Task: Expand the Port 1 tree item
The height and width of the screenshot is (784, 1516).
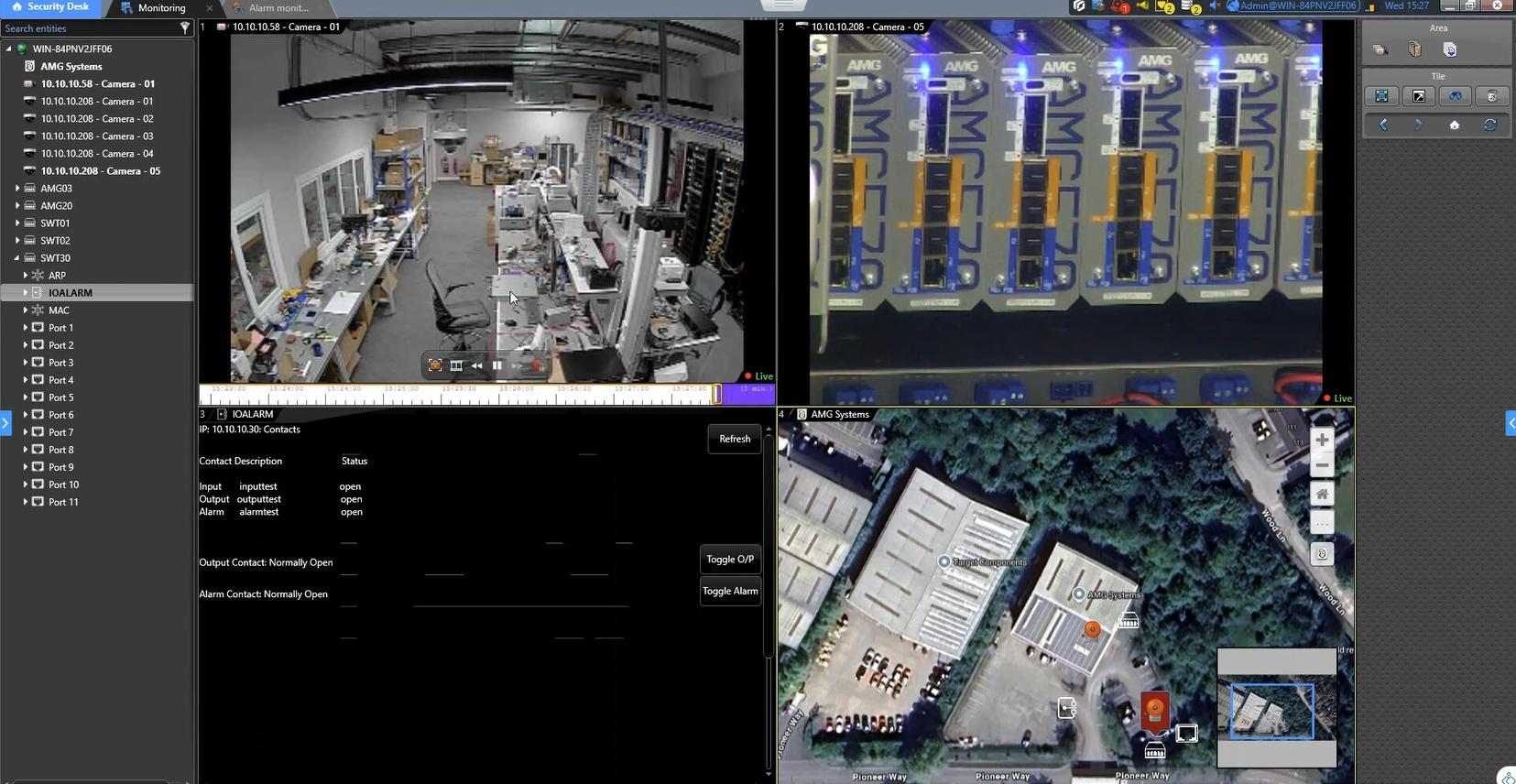Action: pyautogui.click(x=26, y=328)
